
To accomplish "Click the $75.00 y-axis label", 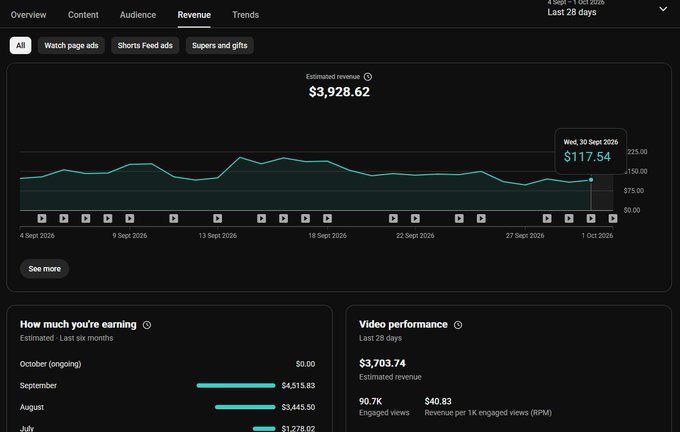I will (x=634, y=191).
